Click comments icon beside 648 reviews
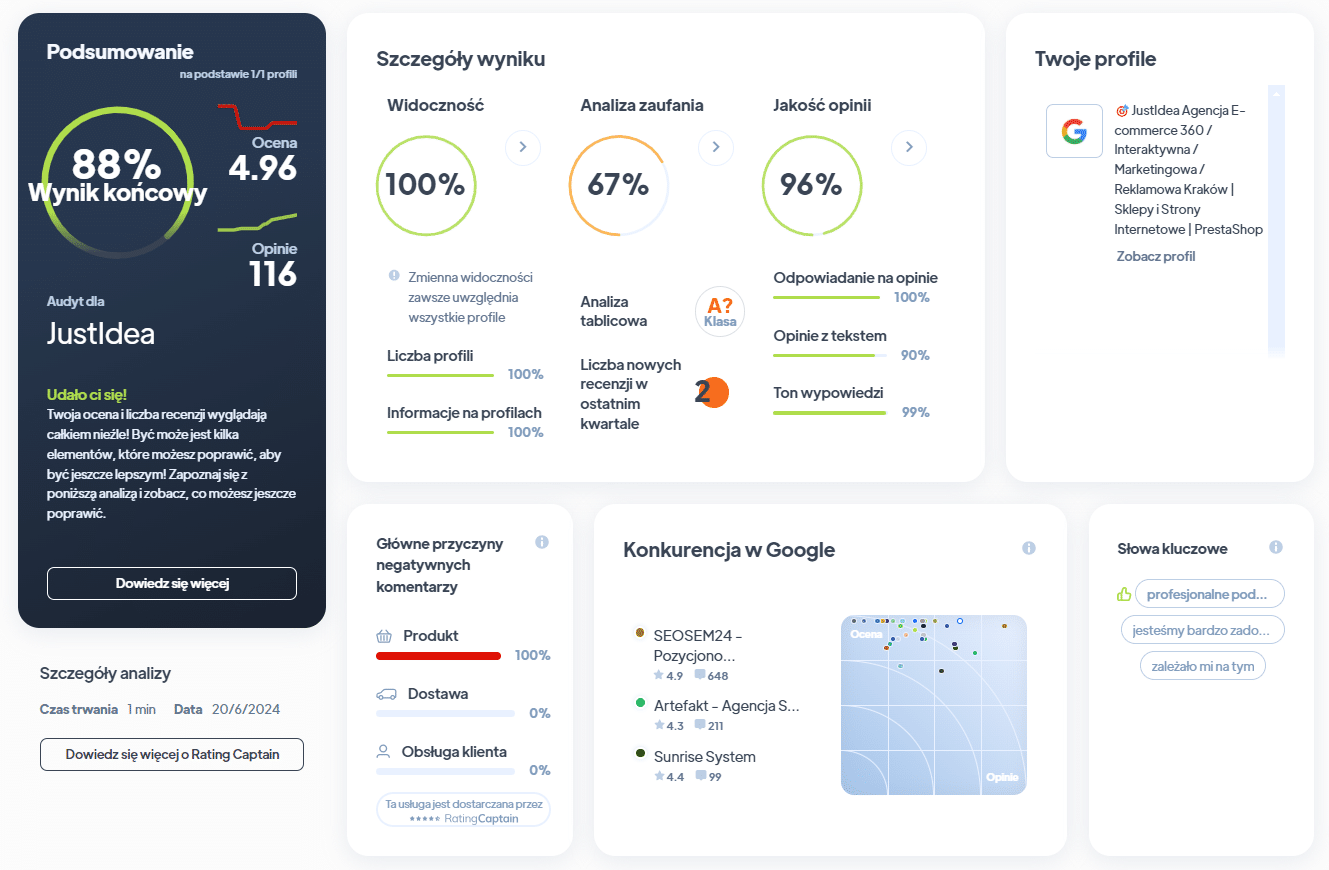1329x870 pixels. tap(700, 676)
